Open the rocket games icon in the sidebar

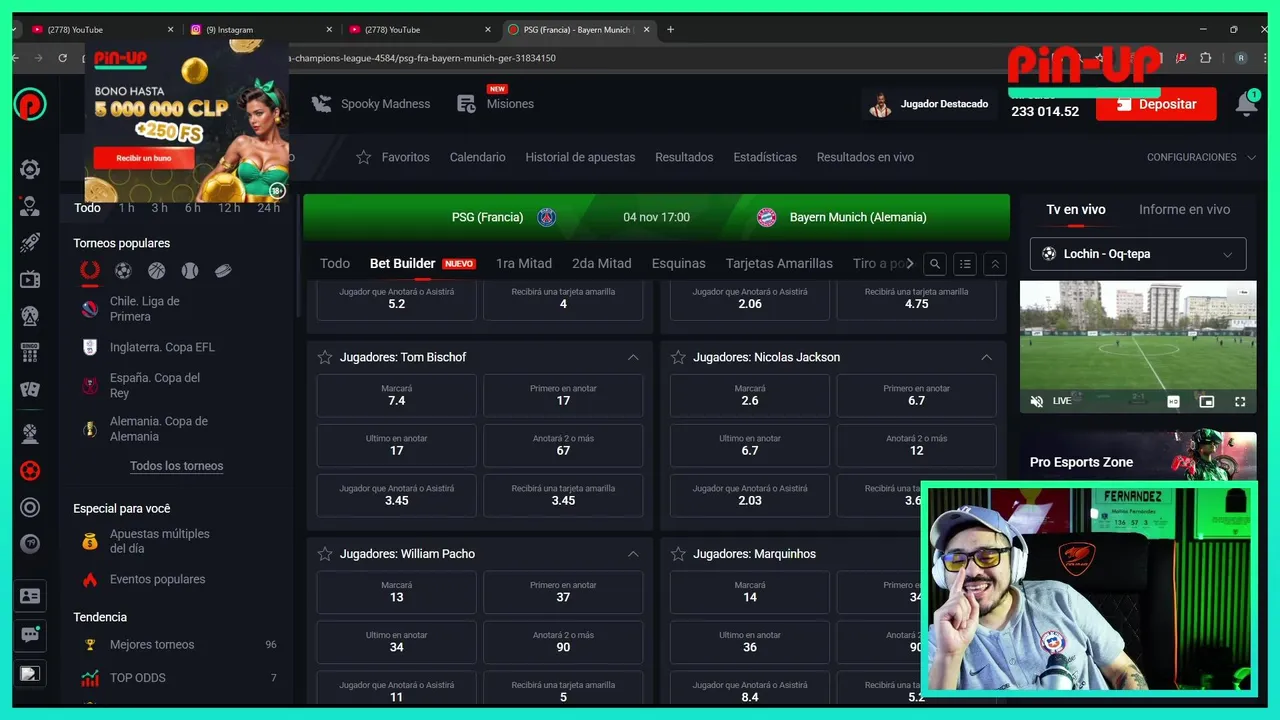30,242
